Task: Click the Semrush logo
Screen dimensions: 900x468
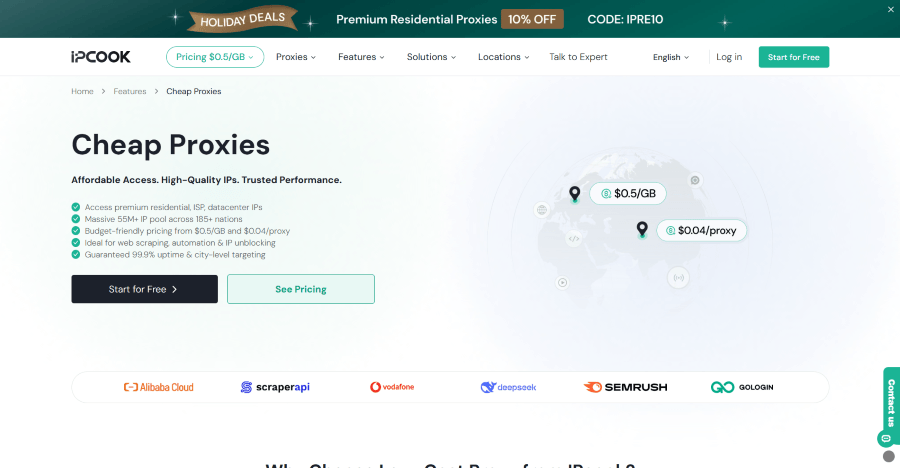Action: coord(625,387)
